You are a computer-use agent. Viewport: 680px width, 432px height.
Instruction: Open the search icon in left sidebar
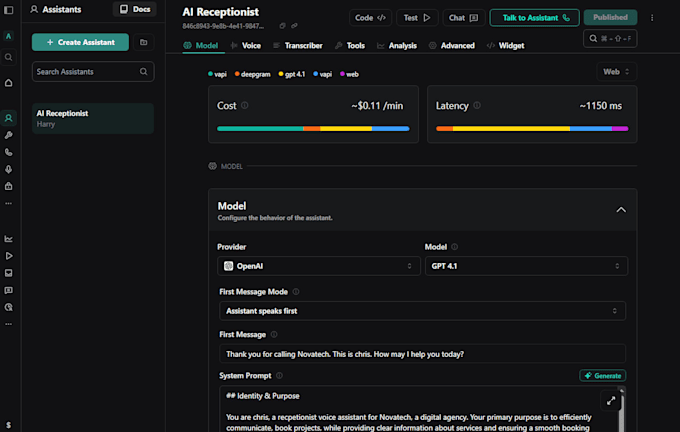(8, 57)
